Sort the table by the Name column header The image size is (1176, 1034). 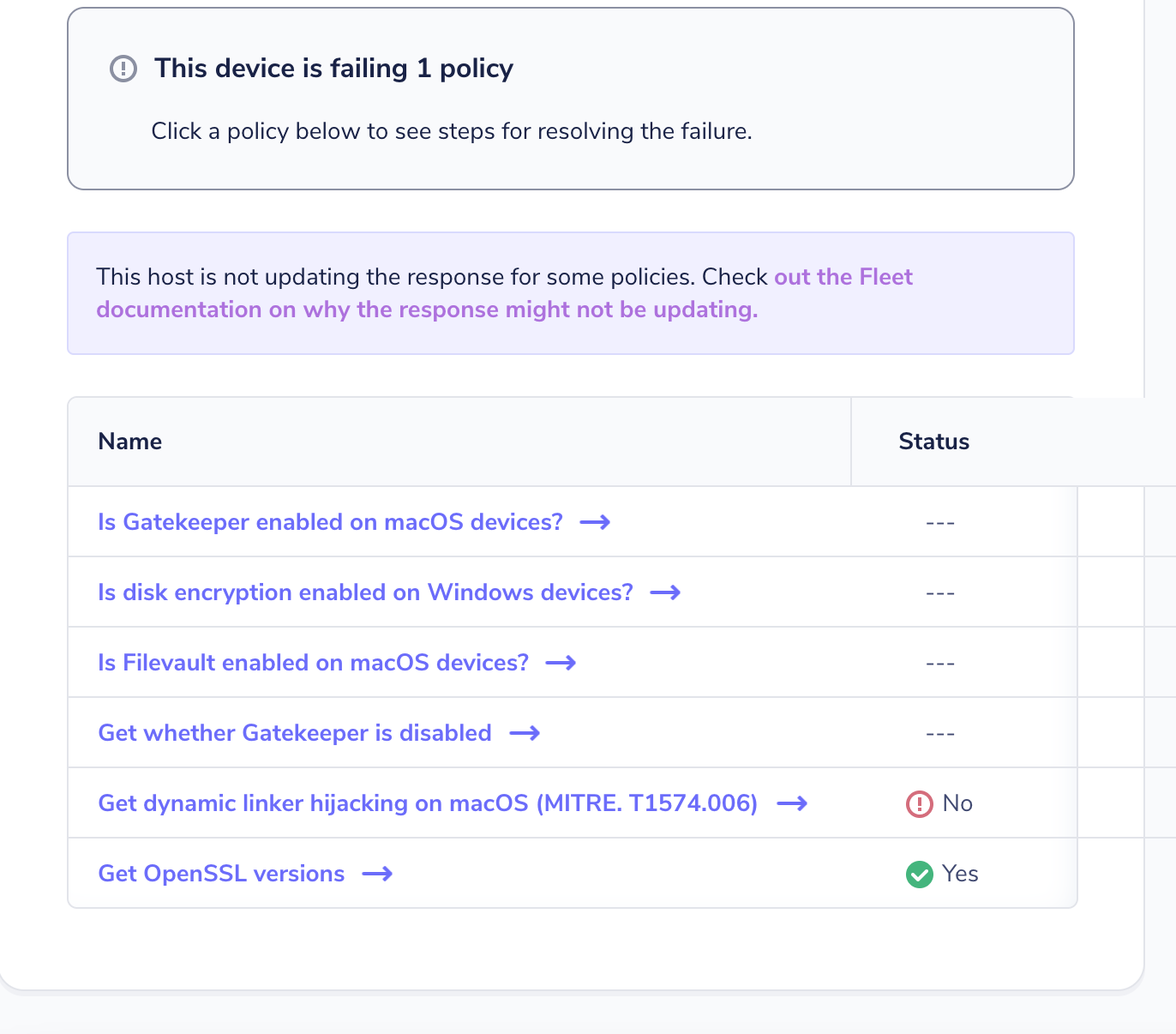click(129, 442)
